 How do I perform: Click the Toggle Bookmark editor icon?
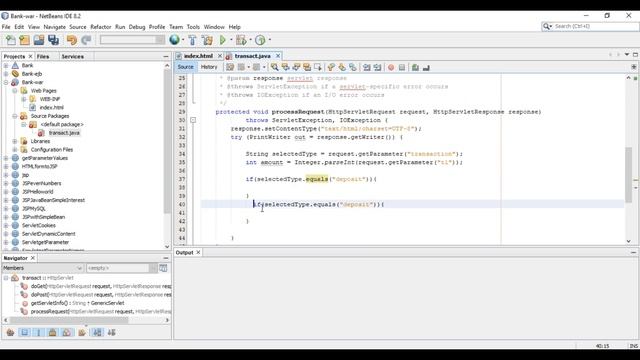[x=353, y=67]
